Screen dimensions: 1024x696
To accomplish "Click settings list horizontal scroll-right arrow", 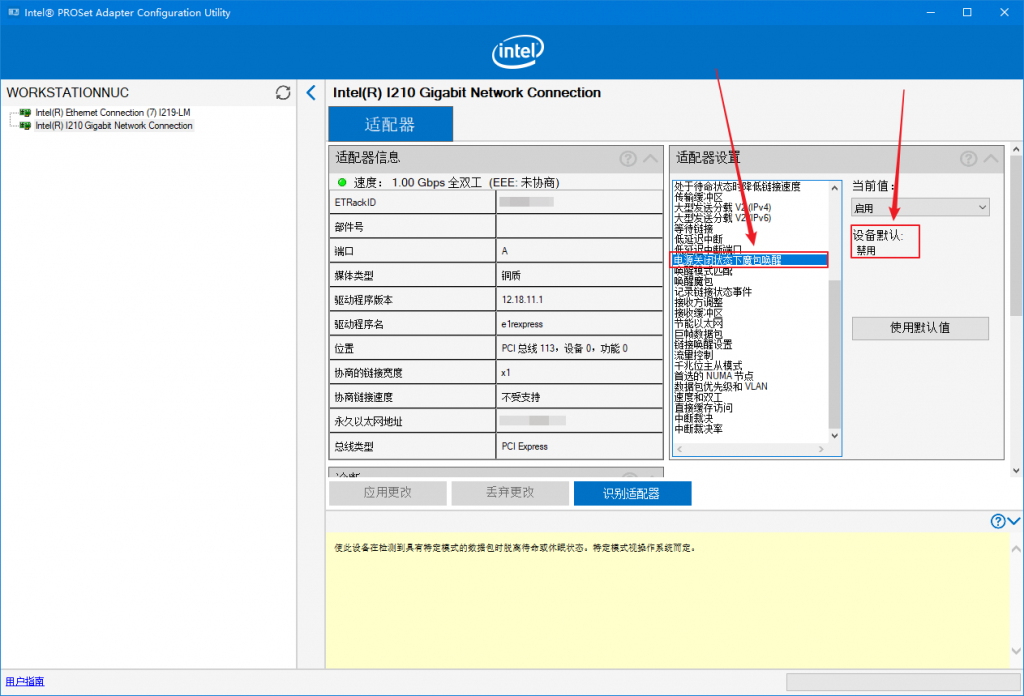I will click(822, 449).
